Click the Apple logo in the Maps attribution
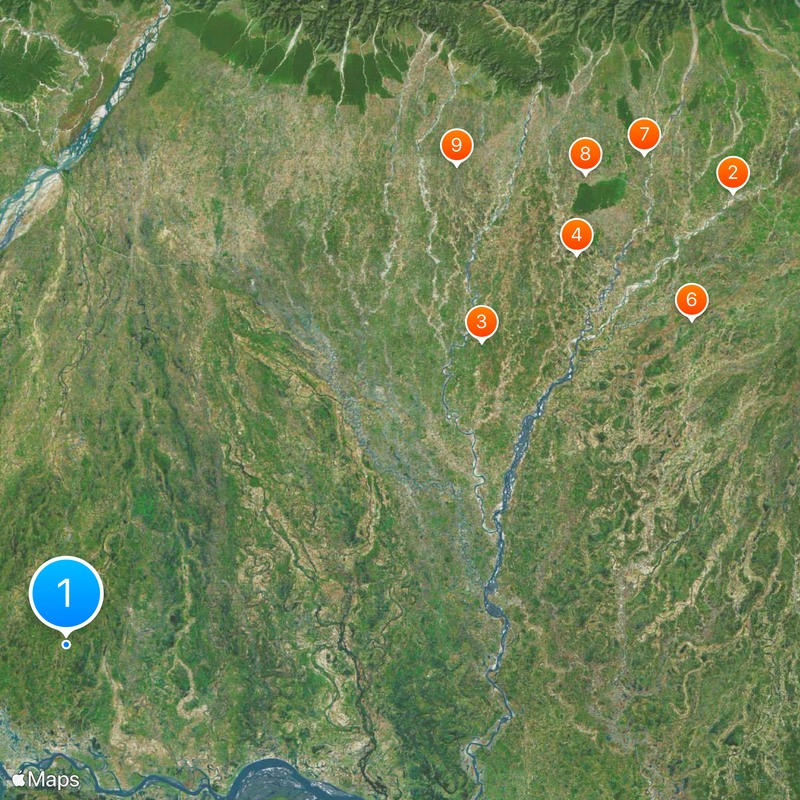This screenshot has width=800, height=800. coord(19,779)
